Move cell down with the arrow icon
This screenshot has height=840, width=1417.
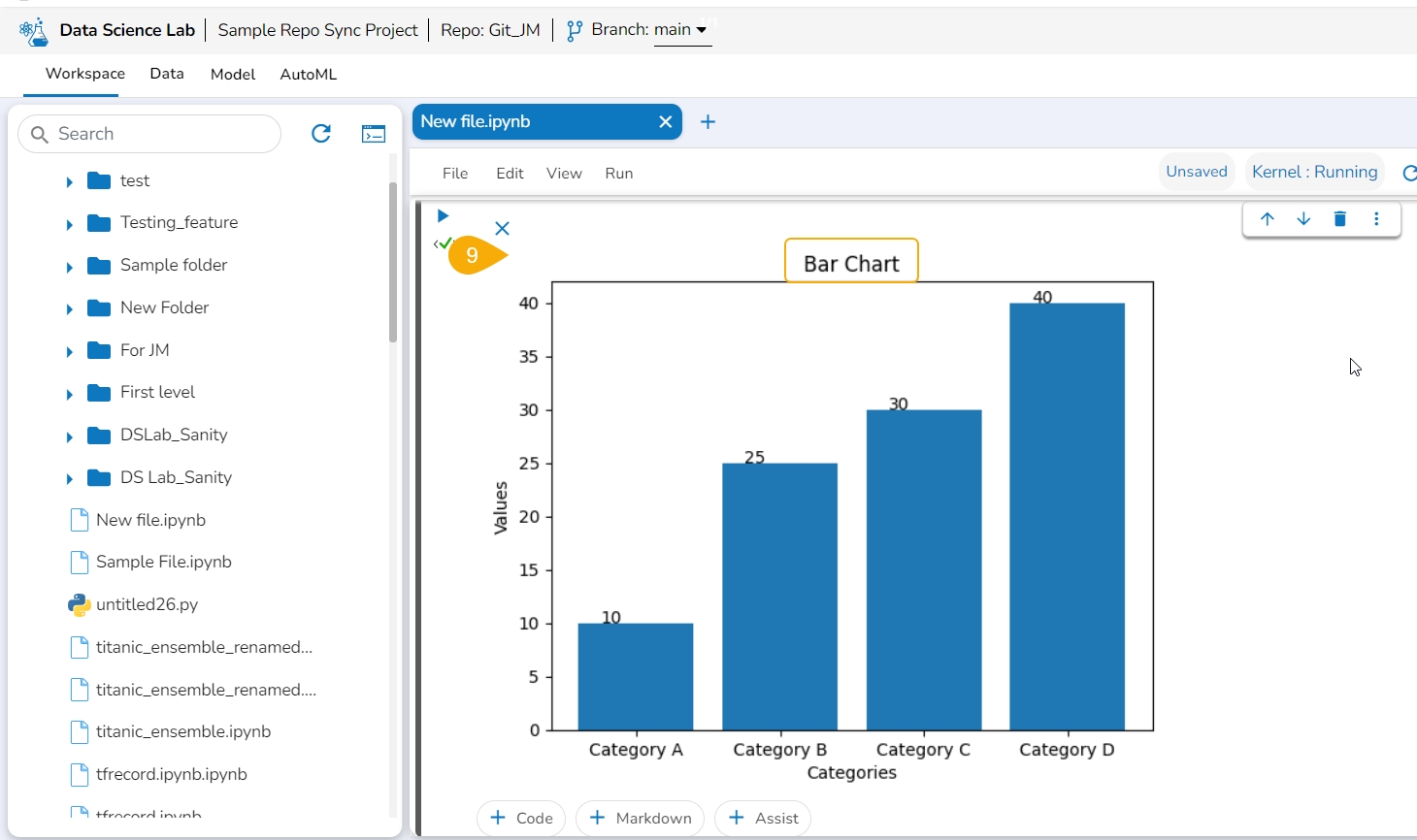pos(1303,219)
